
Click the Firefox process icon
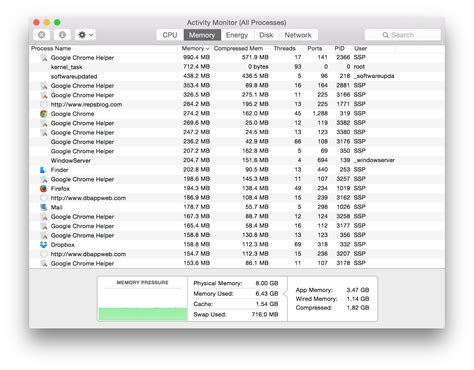(x=44, y=188)
